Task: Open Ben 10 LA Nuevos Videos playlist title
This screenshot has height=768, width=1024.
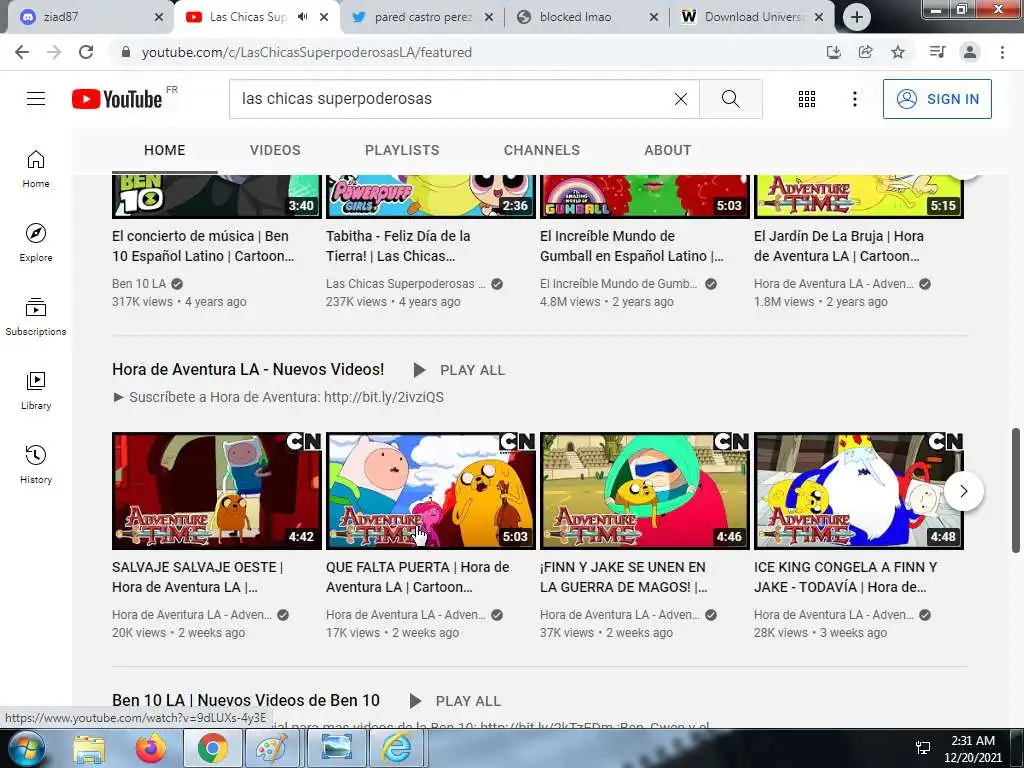Action: (x=246, y=701)
